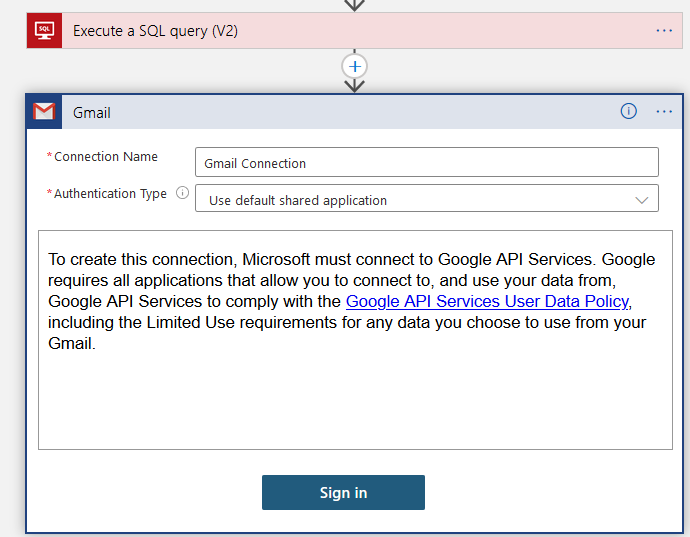
Task: Click the Connection Name label
Action: (x=106, y=157)
